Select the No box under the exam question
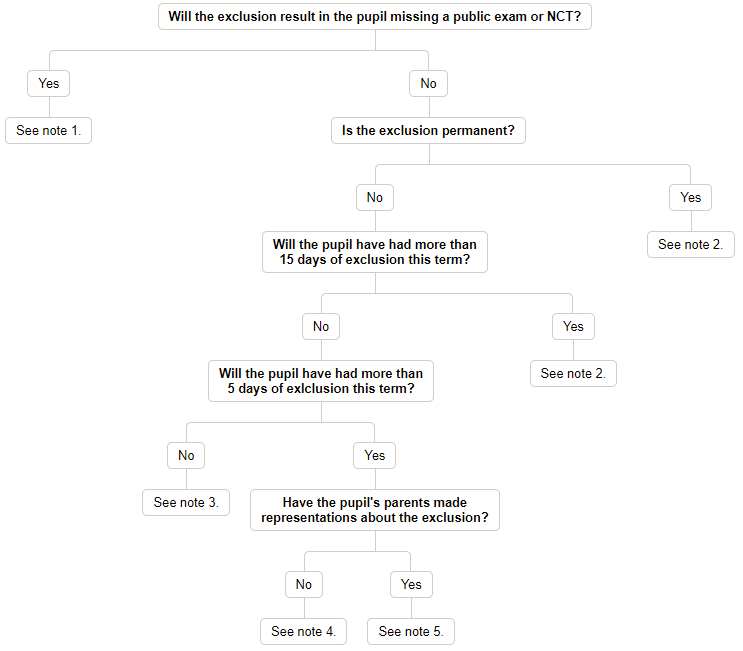Image resolution: width=743 pixels, height=651 pixels. point(428,83)
